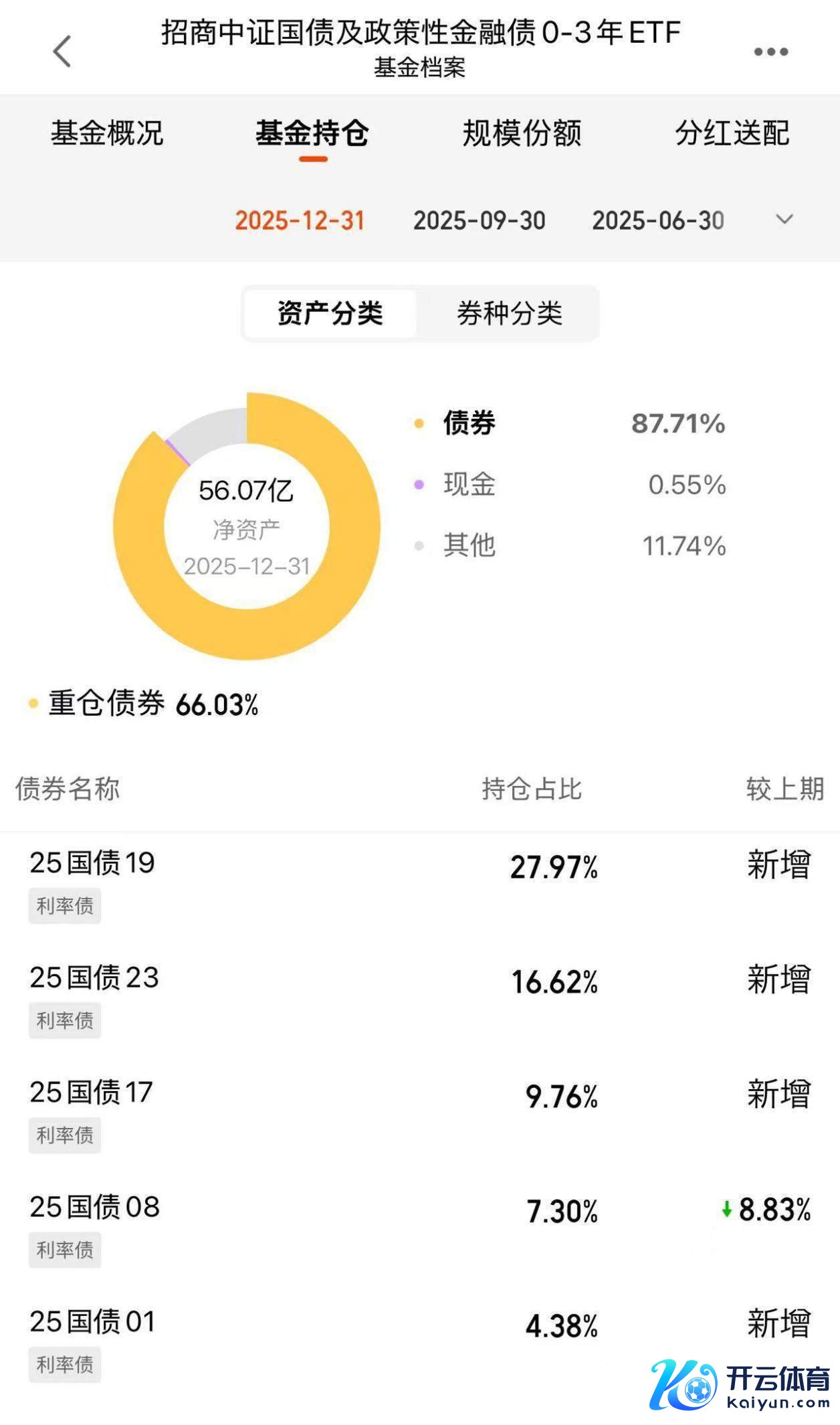Viewport: 840px width, 1425px height.
Task: Click the gray dot beside 其他 legend
Action: click(x=419, y=546)
